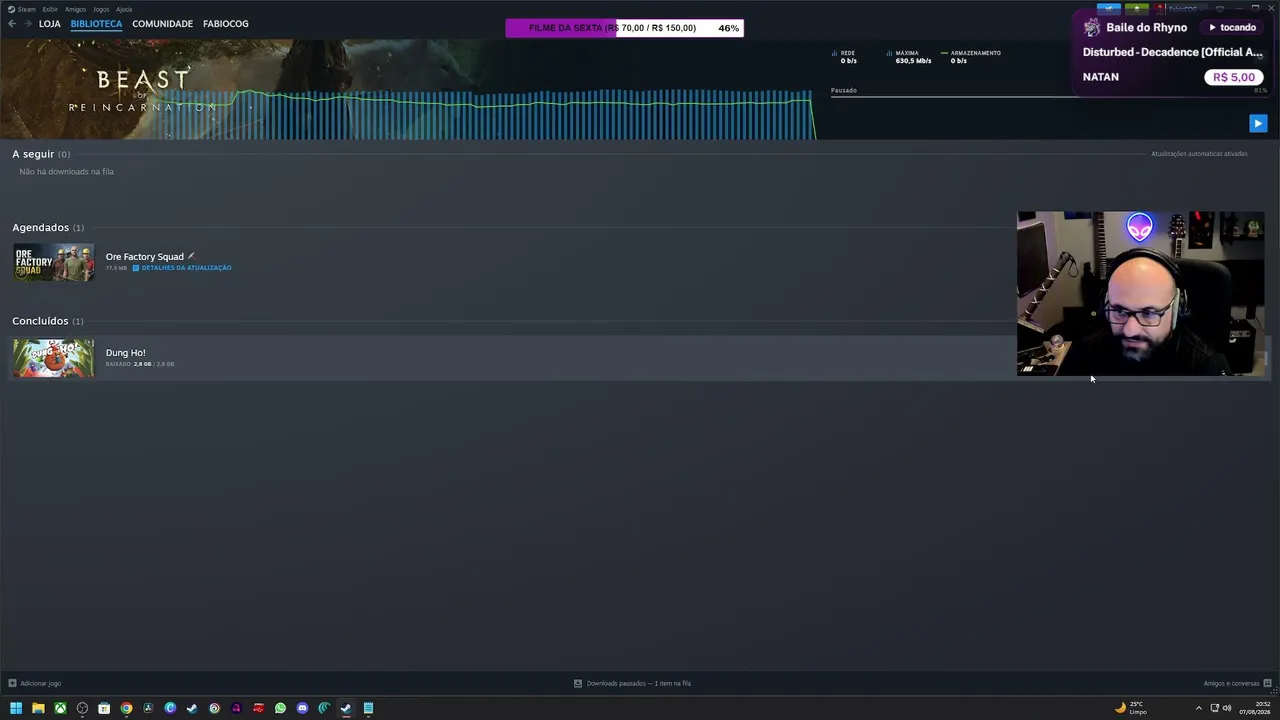
Task: Click the R$ 5,00 donation badge
Action: [x=1234, y=77]
